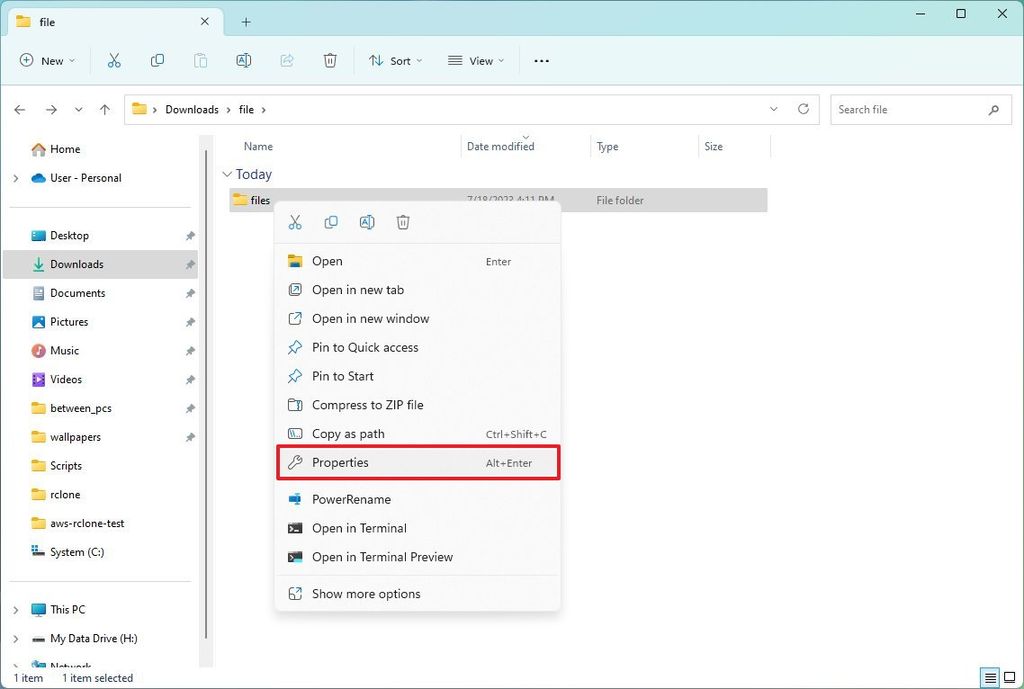Select Properties from the context menu
Image resolution: width=1024 pixels, height=689 pixels.
pos(340,462)
